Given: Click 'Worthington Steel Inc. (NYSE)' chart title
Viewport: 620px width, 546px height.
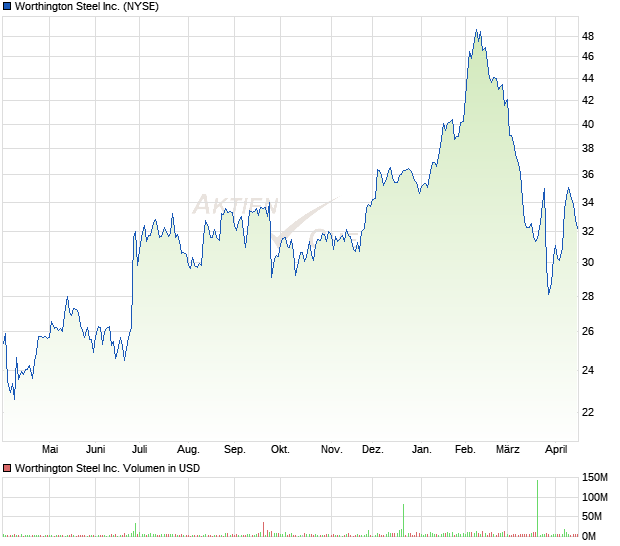Looking at the screenshot, I should coord(87,7).
